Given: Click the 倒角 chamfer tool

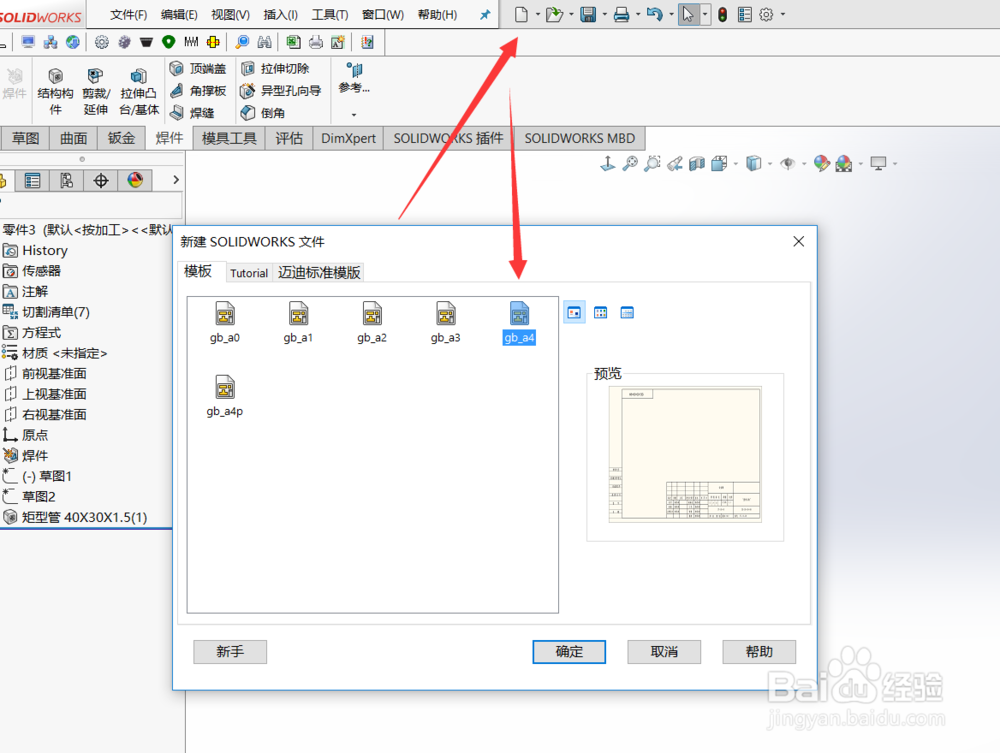Looking at the screenshot, I should (x=263, y=113).
